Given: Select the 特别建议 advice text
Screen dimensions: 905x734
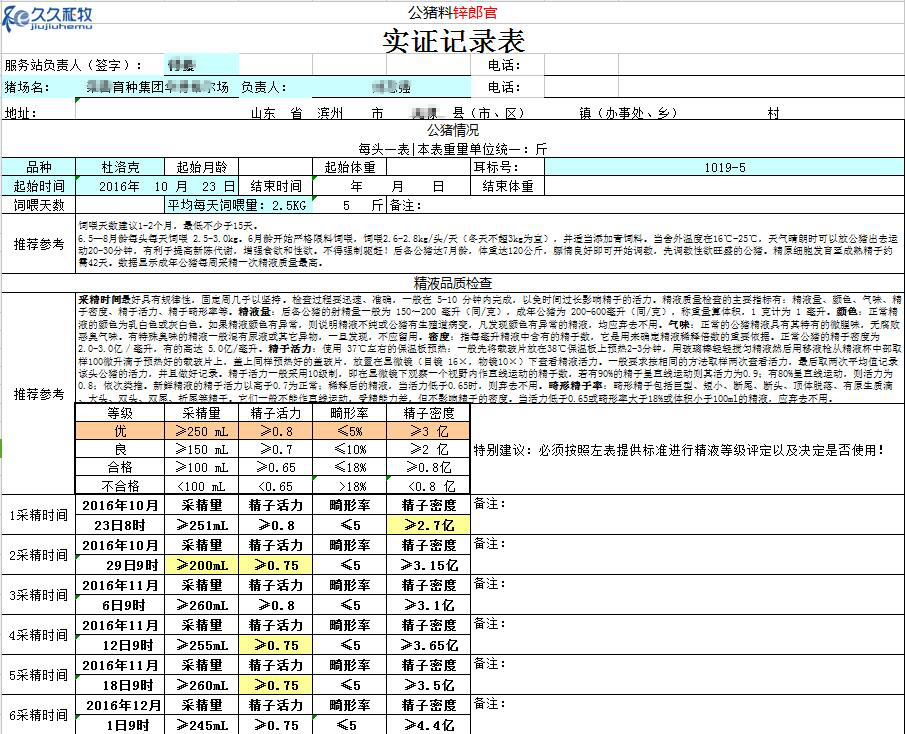Looking at the screenshot, I should click(679, 450).
